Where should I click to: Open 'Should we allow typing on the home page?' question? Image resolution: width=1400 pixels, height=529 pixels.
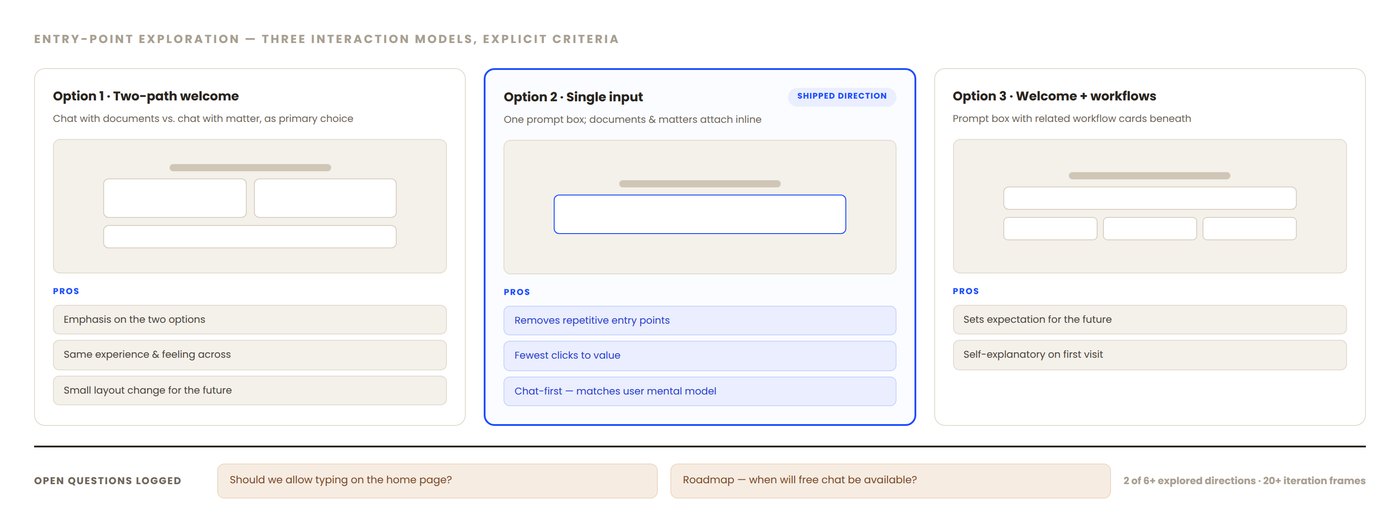437,480
